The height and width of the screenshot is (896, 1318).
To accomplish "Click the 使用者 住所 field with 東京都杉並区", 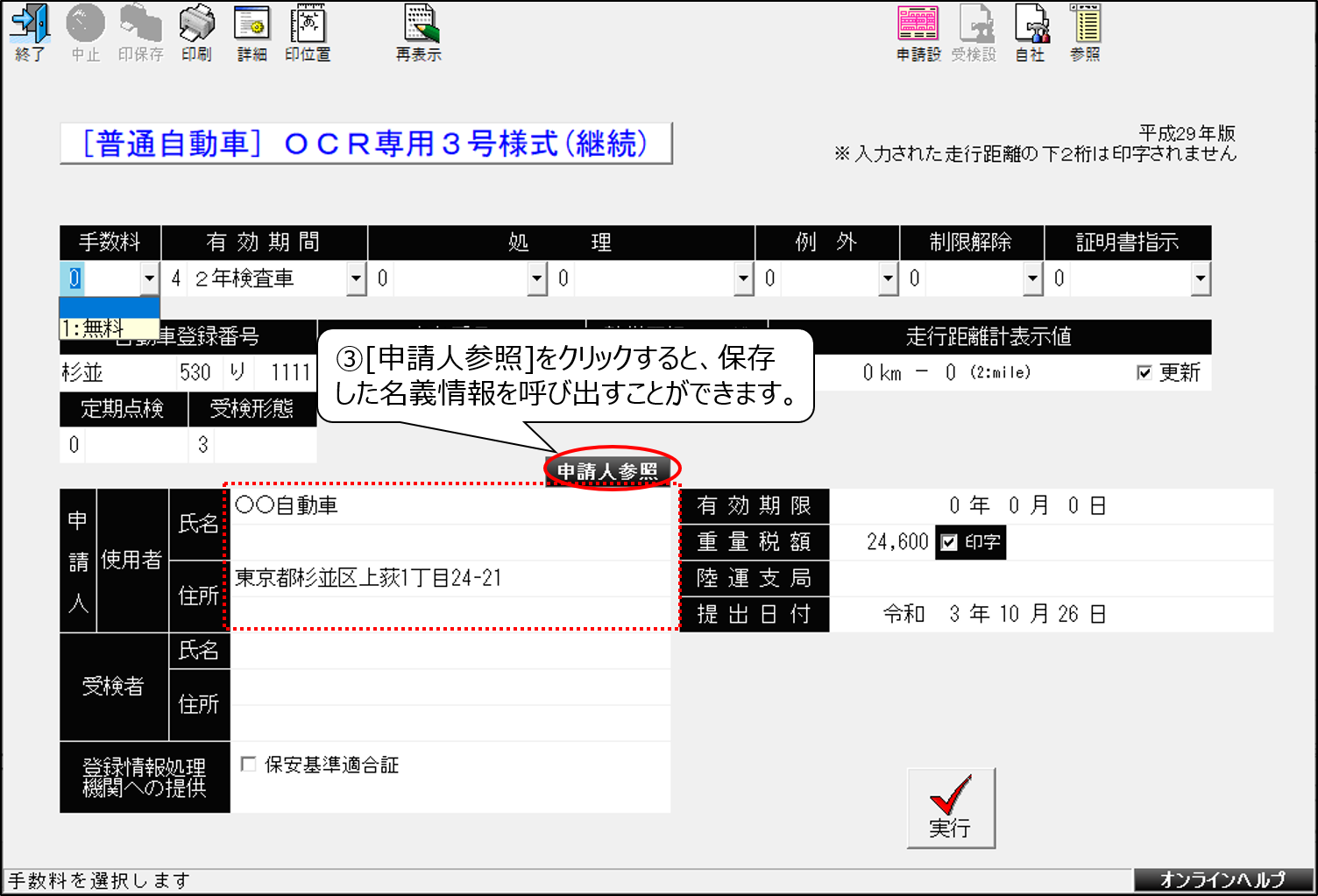I will coord(450,578).
